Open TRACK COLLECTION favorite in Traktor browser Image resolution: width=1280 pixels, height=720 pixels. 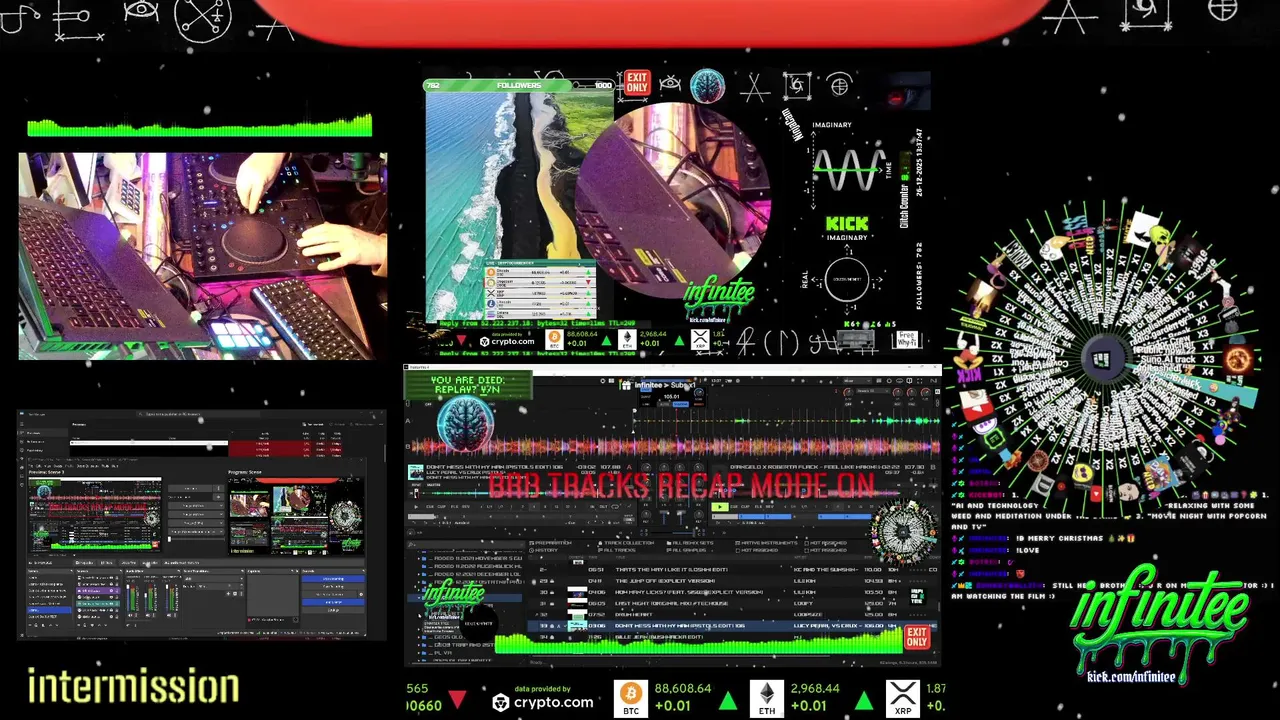[626, 543]
